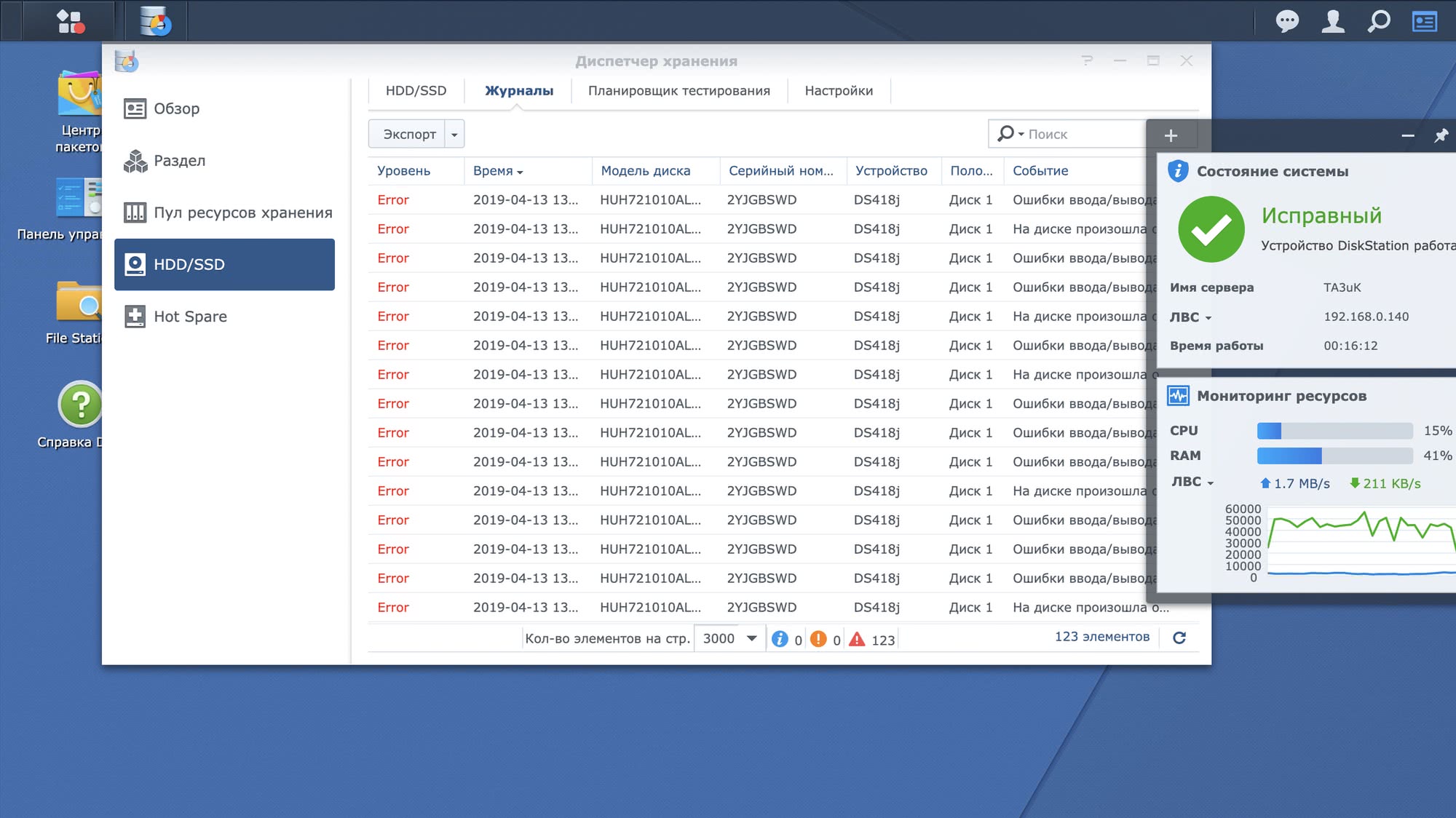Filter logs by warning level icon

click(818, 639)
